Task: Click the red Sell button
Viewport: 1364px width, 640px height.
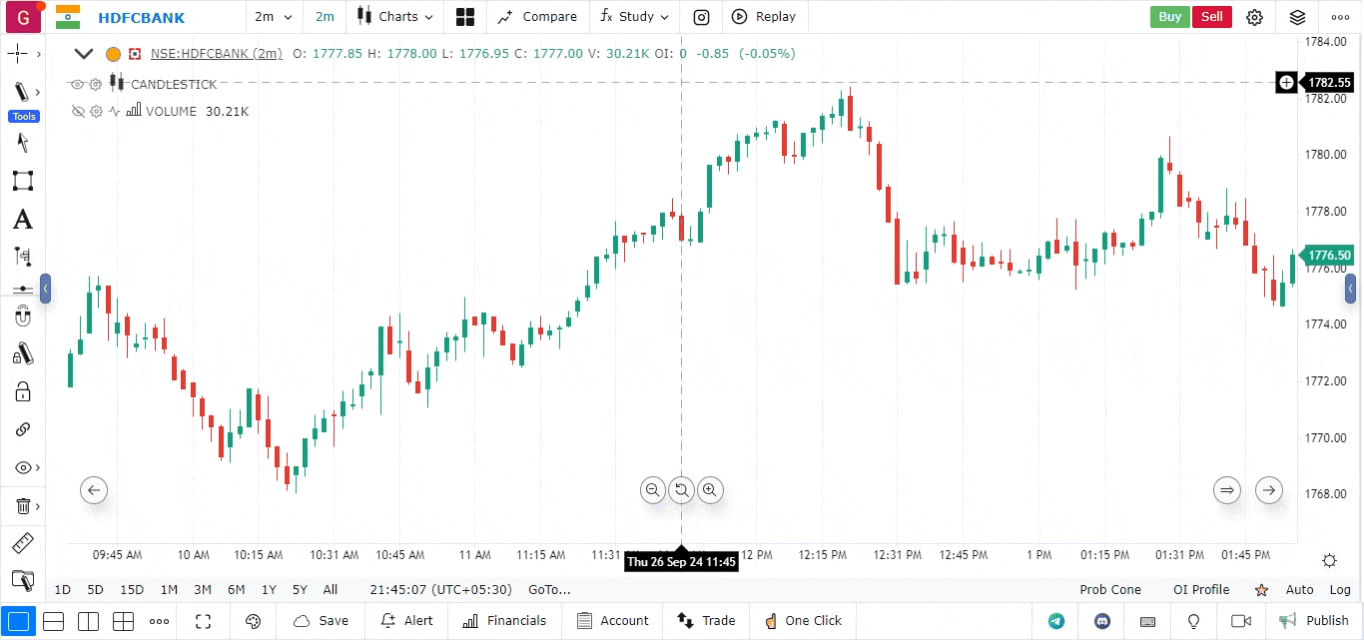Action: click(1212, 17)
